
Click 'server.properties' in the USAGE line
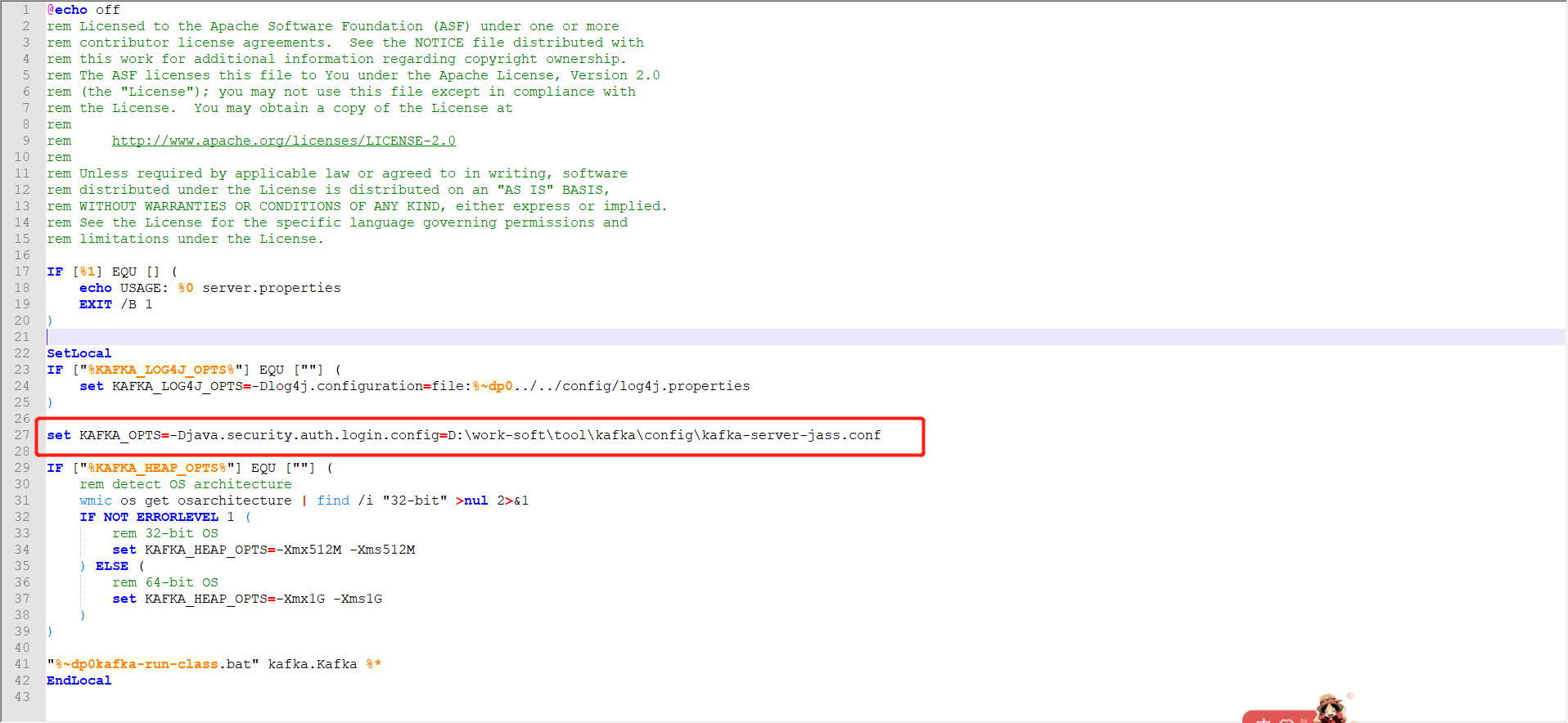pyautogui.click(x=271, y=288)
